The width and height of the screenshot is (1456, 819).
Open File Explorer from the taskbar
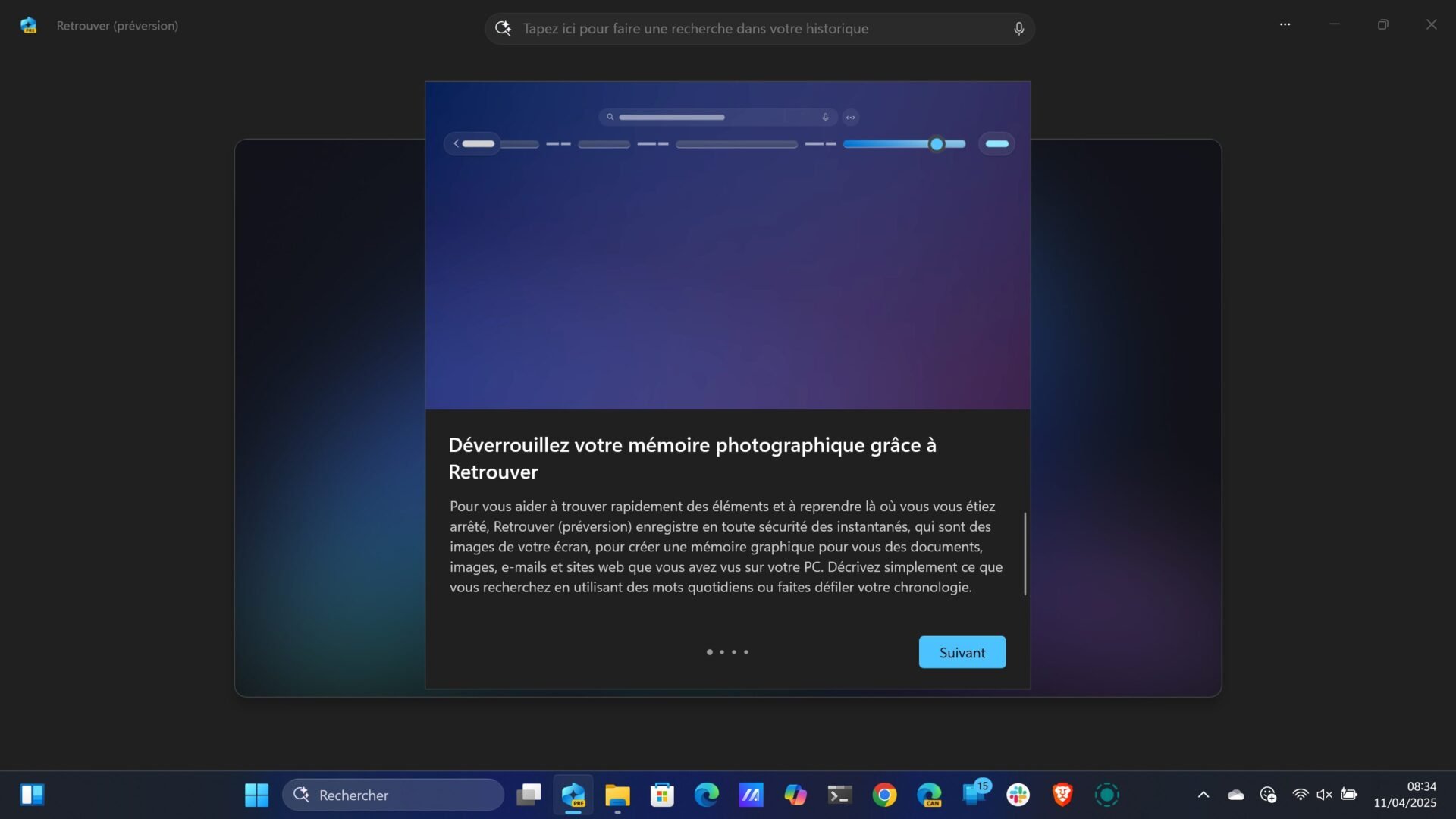(x=617, y=795)
